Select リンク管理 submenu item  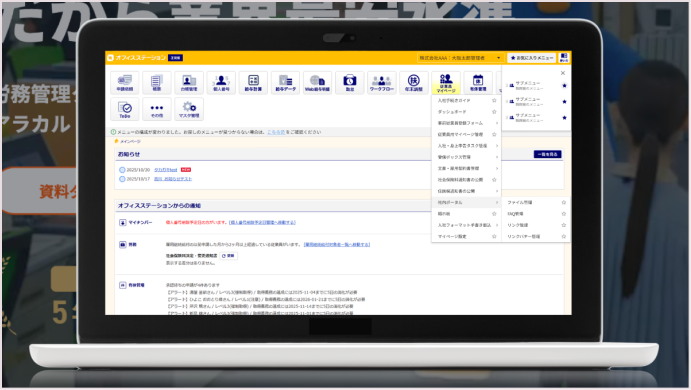coord(517,225)
